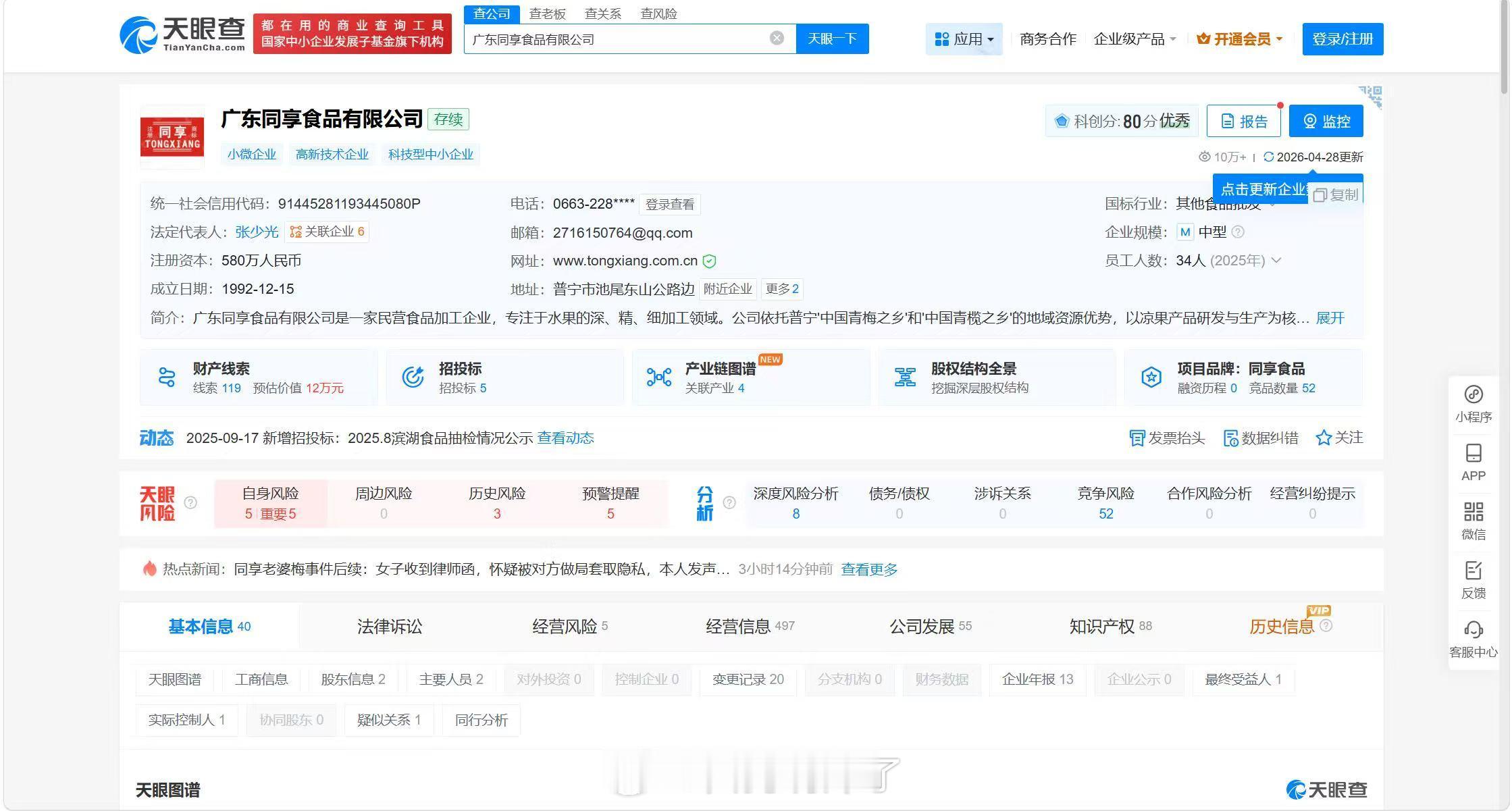The width and height of the screenshot is (1512, 811).
Task: Click the QR code corner icon
Action: coord(1371,97)
